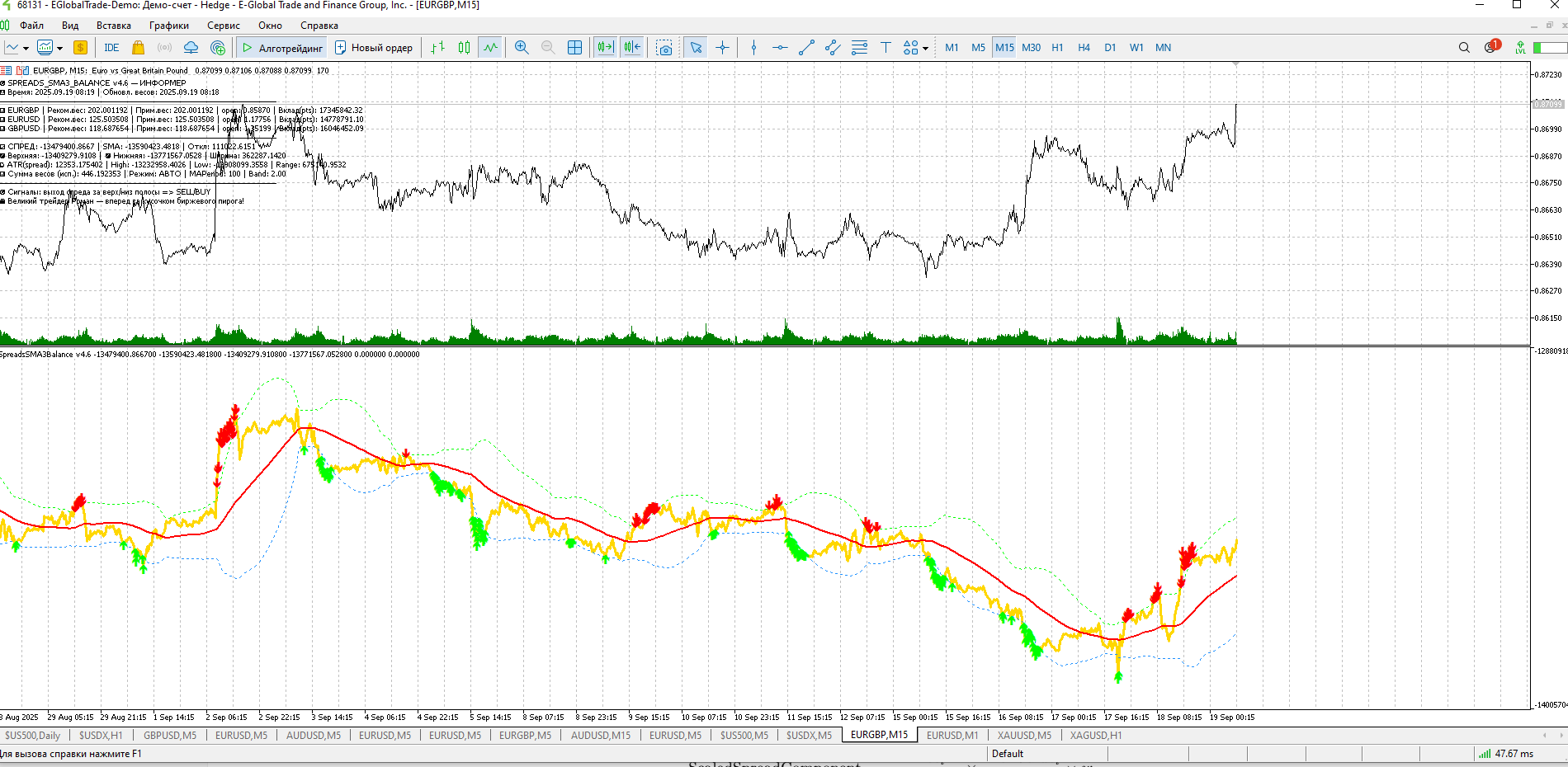Open the Market shopping bag icon
This screenshot has width=1568, height=767.
point(138,48)
